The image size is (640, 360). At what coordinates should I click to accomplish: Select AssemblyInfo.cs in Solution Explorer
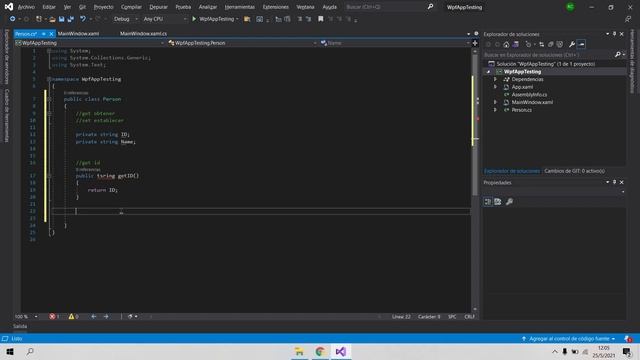[529, 95]
